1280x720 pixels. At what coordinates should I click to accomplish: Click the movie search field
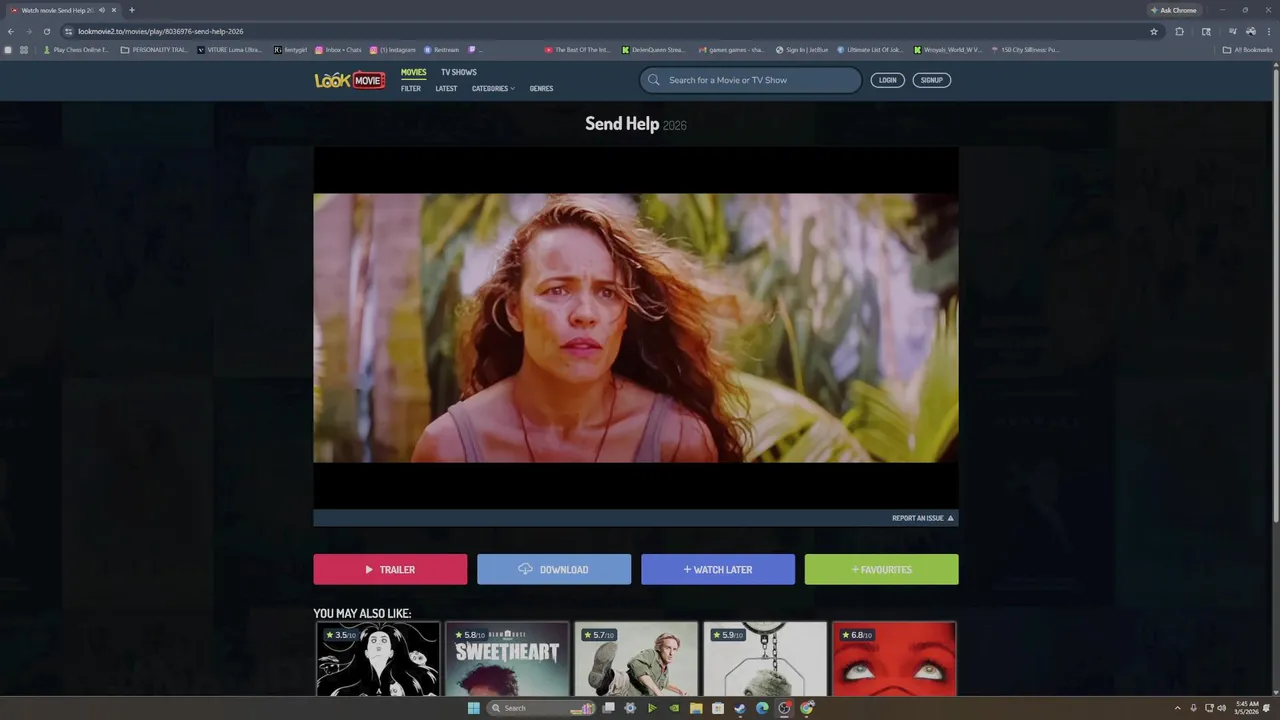coord(750,80)
